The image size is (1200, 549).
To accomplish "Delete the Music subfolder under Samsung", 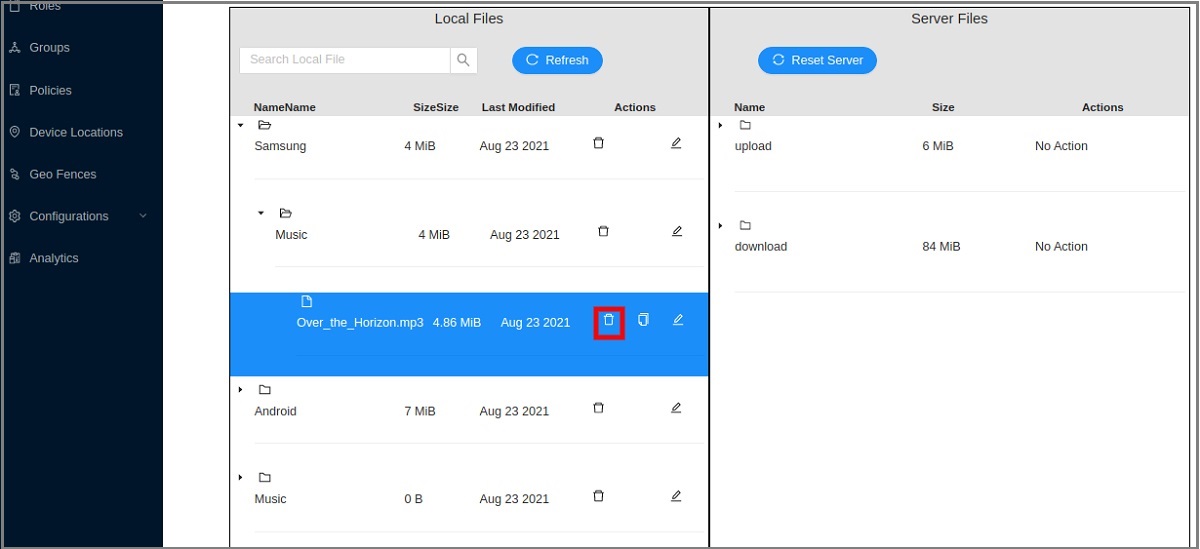I will click(x=603, y=231).
